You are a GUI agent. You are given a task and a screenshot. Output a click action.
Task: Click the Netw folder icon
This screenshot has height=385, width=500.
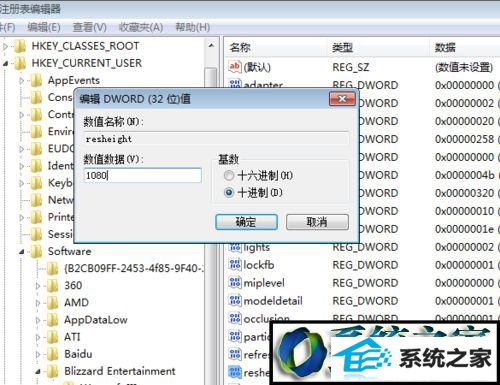36,200
